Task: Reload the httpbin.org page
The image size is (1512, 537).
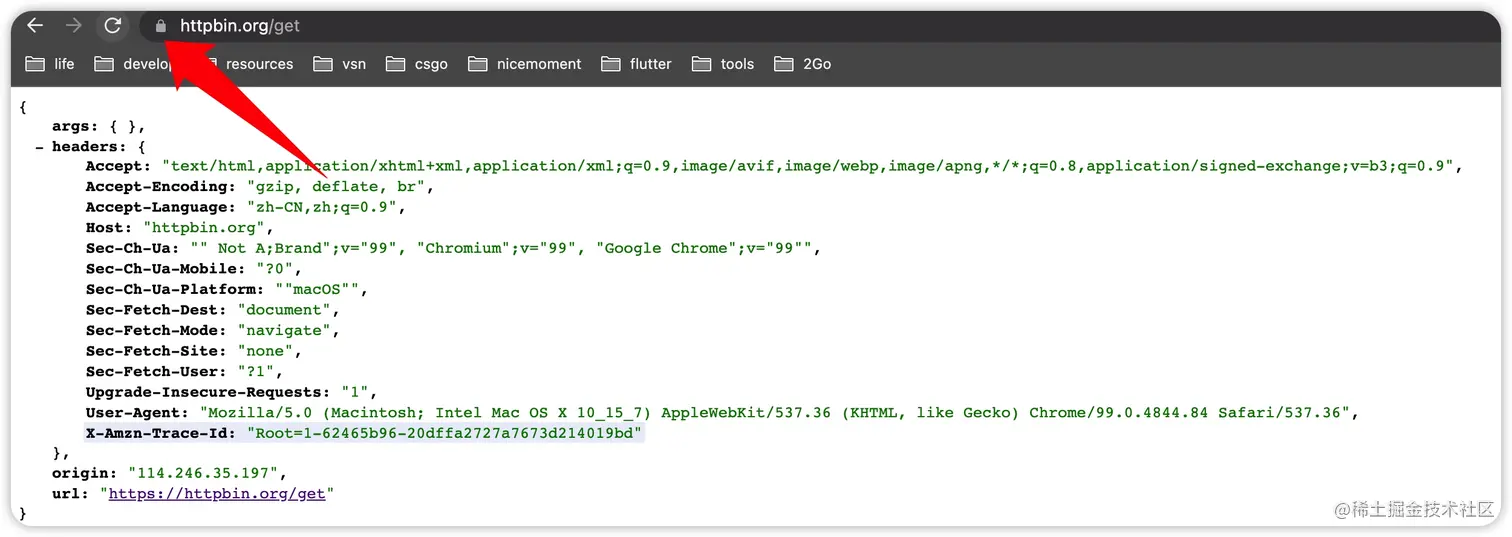Action: (x=113, y=26)
